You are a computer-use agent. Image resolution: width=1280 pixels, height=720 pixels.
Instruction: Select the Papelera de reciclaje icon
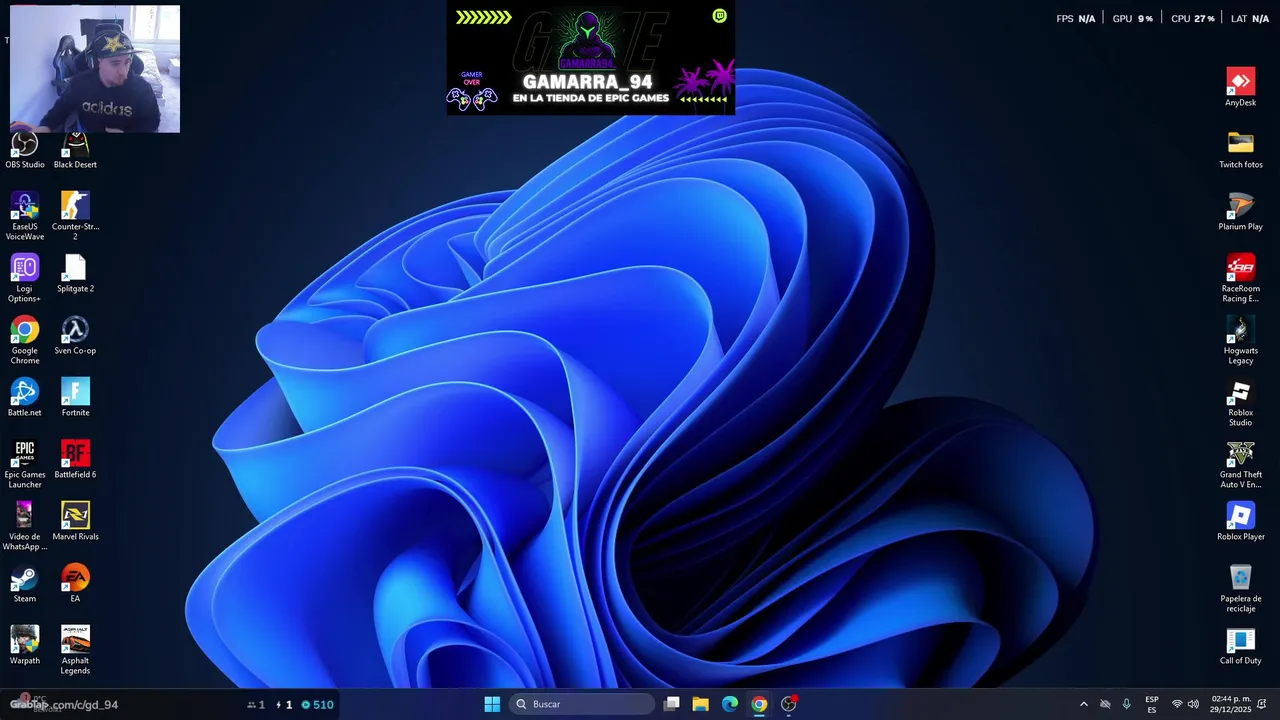click(1241, 588)
